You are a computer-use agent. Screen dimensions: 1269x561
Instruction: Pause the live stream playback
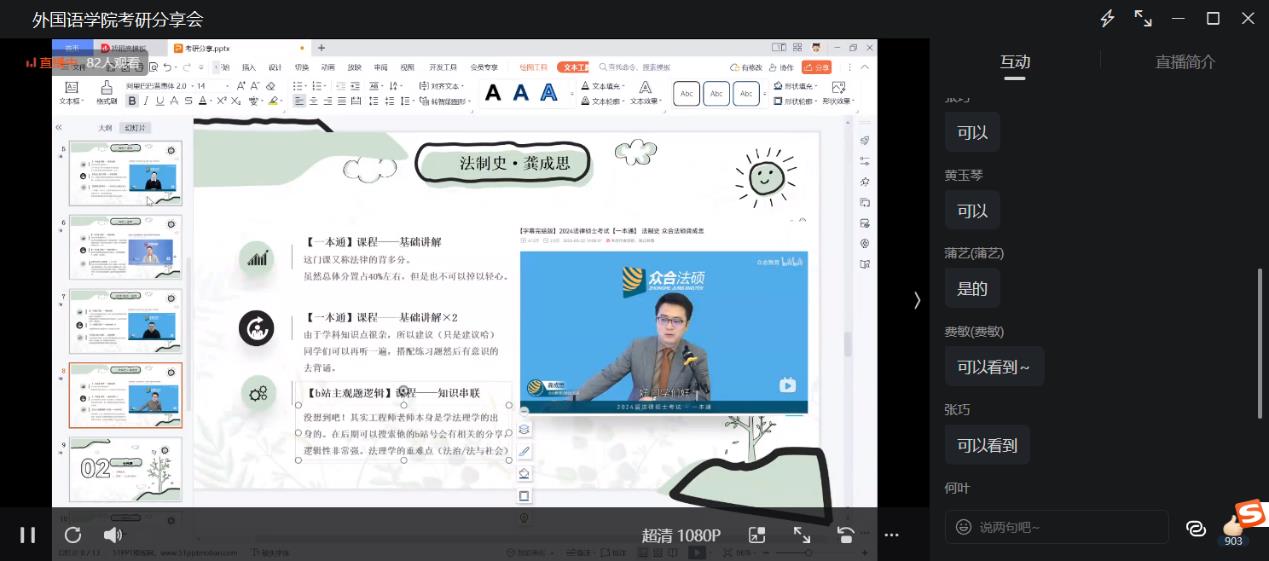click(x=28, y=535)
